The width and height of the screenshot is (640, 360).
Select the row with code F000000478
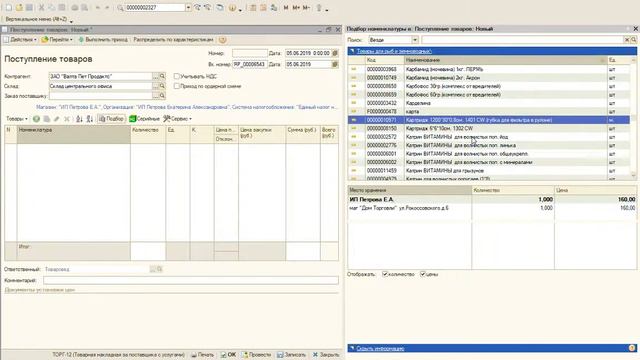(489, 111)
